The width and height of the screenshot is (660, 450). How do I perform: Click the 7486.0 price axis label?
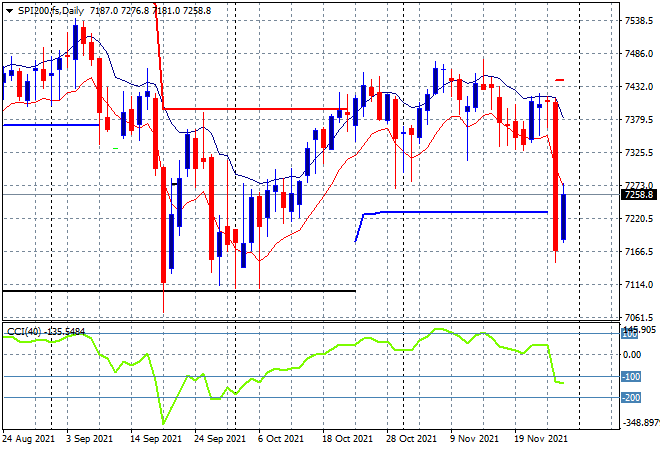639,53
